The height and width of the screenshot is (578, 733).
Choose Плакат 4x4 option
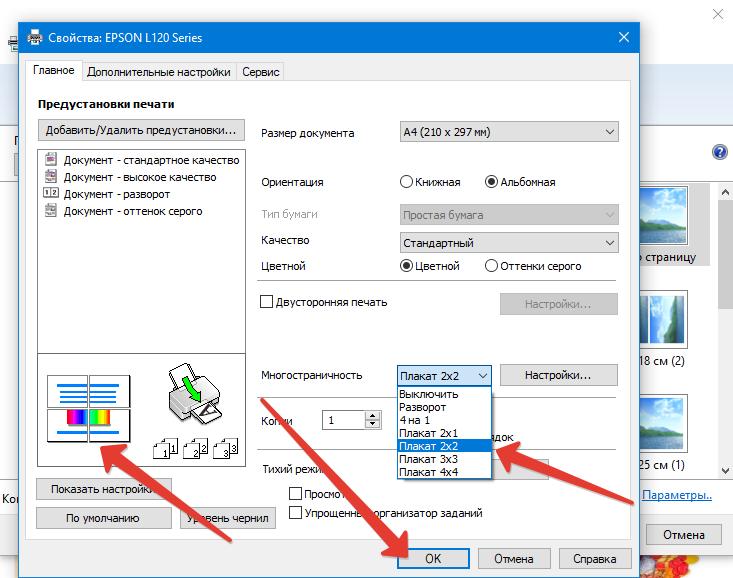pos(445,472)
